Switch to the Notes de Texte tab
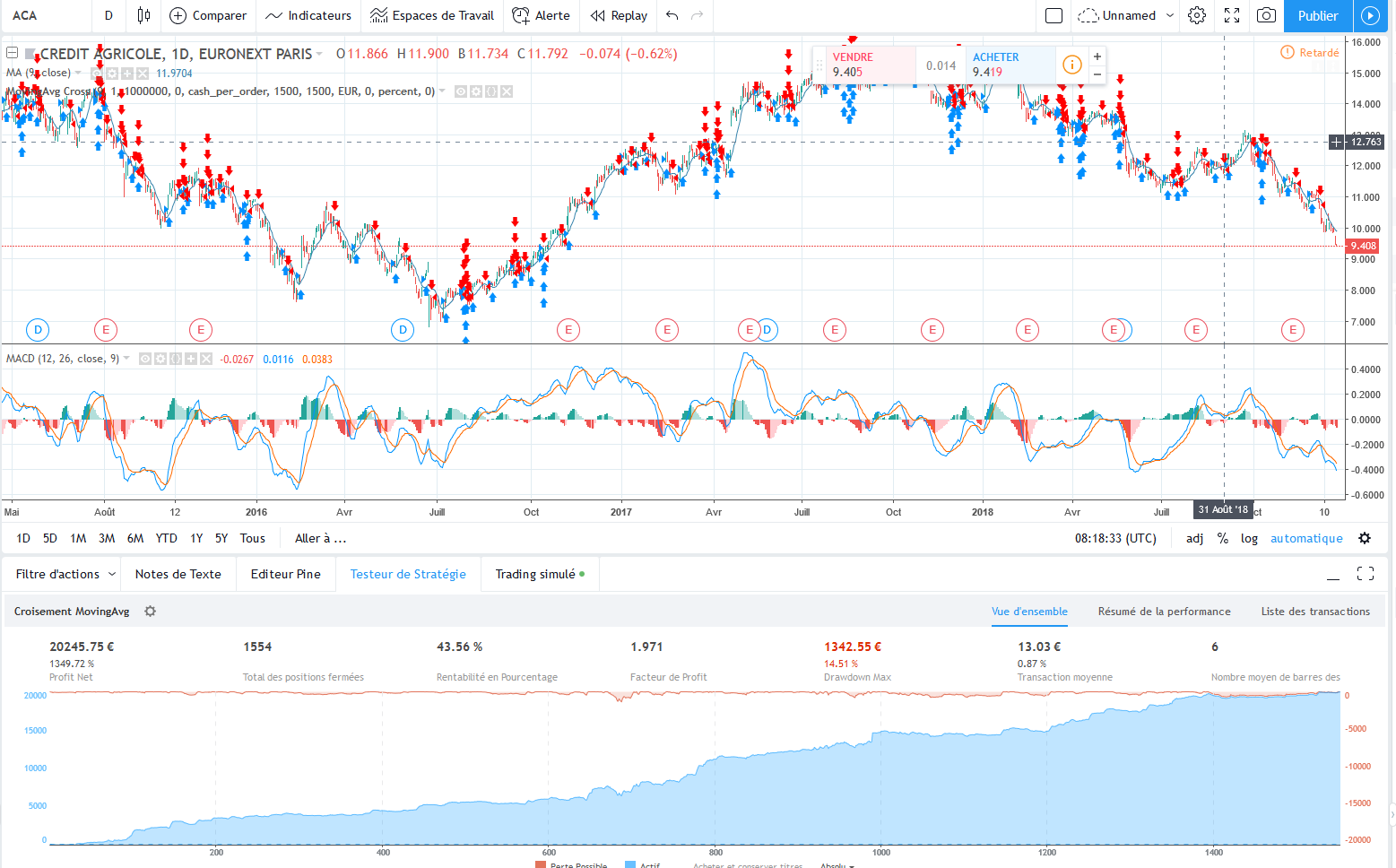The image size is (1396, 868). [178, 574]
